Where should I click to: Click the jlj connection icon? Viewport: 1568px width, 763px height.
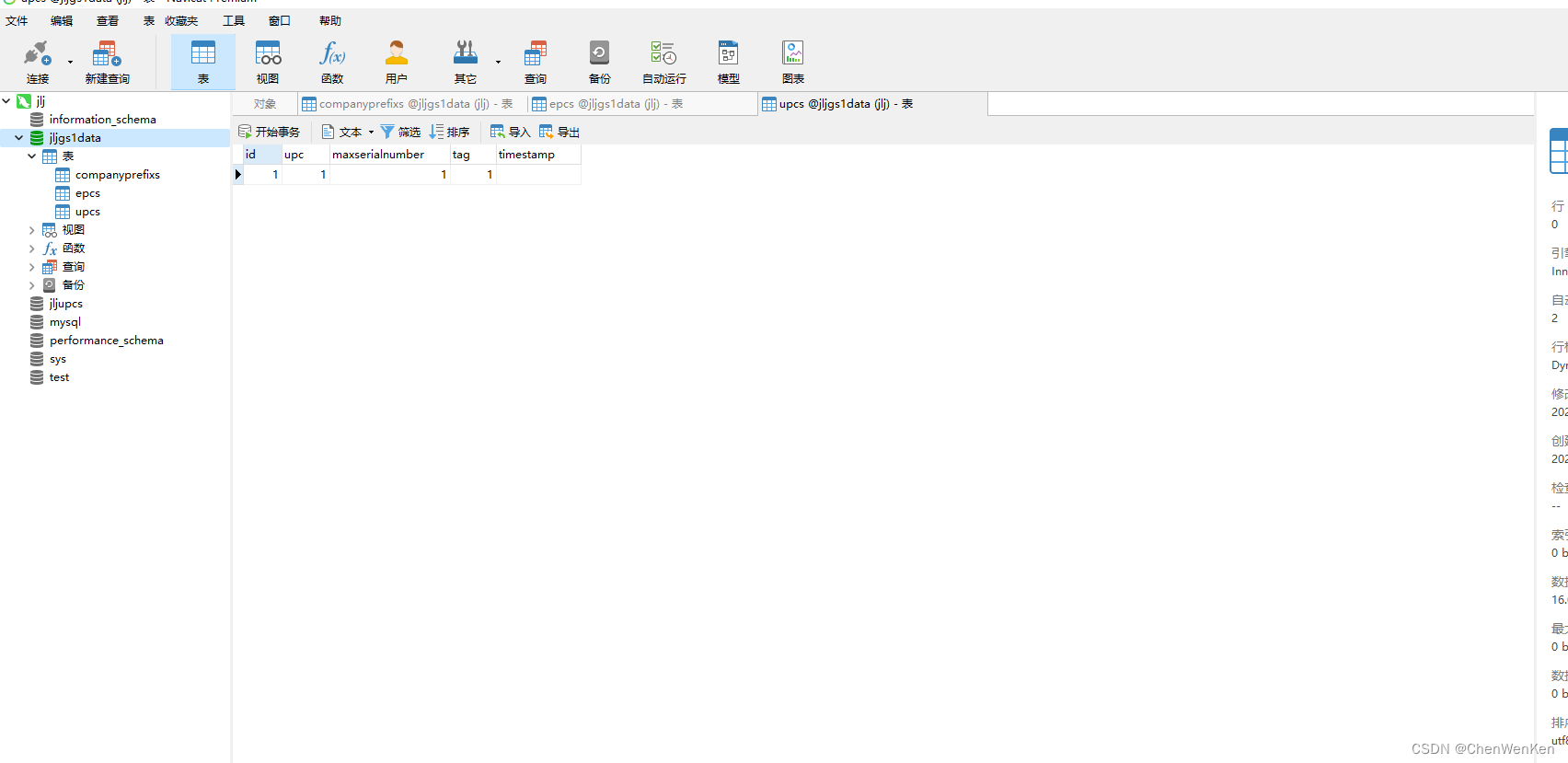tap(24, 101)
